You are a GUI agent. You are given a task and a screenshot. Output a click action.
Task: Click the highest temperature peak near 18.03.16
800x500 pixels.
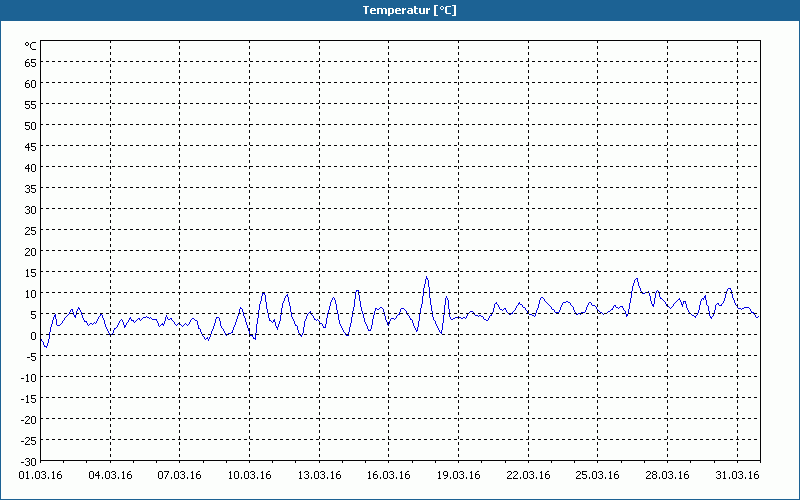point(427,277)
